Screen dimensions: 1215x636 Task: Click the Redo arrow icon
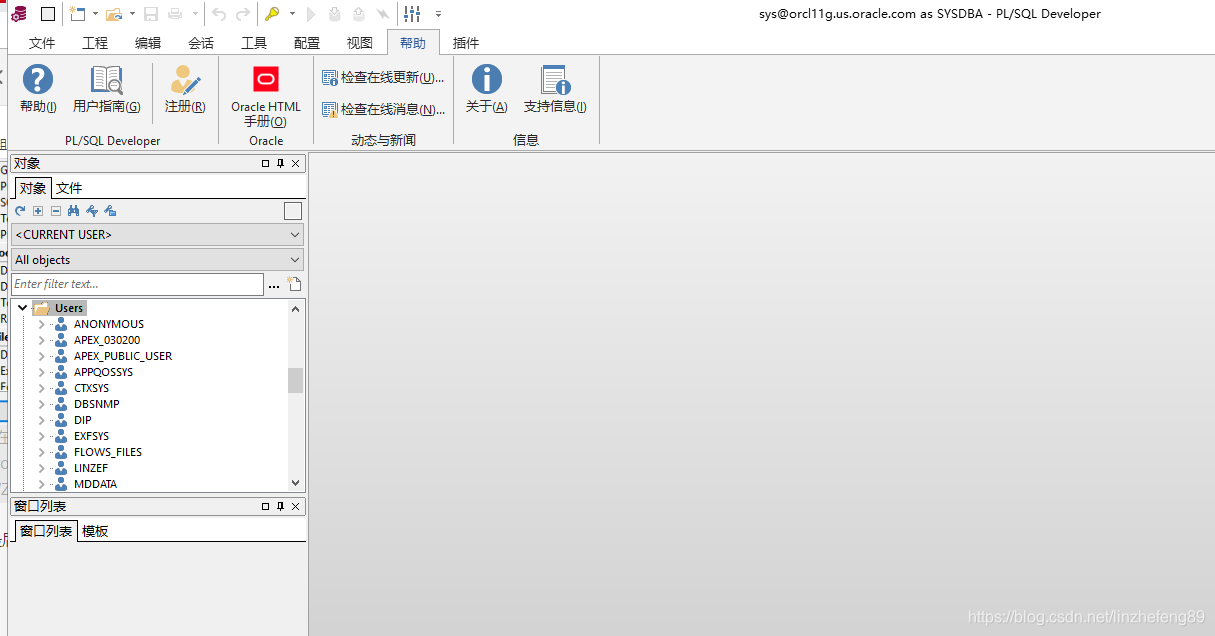click(242, 14)
